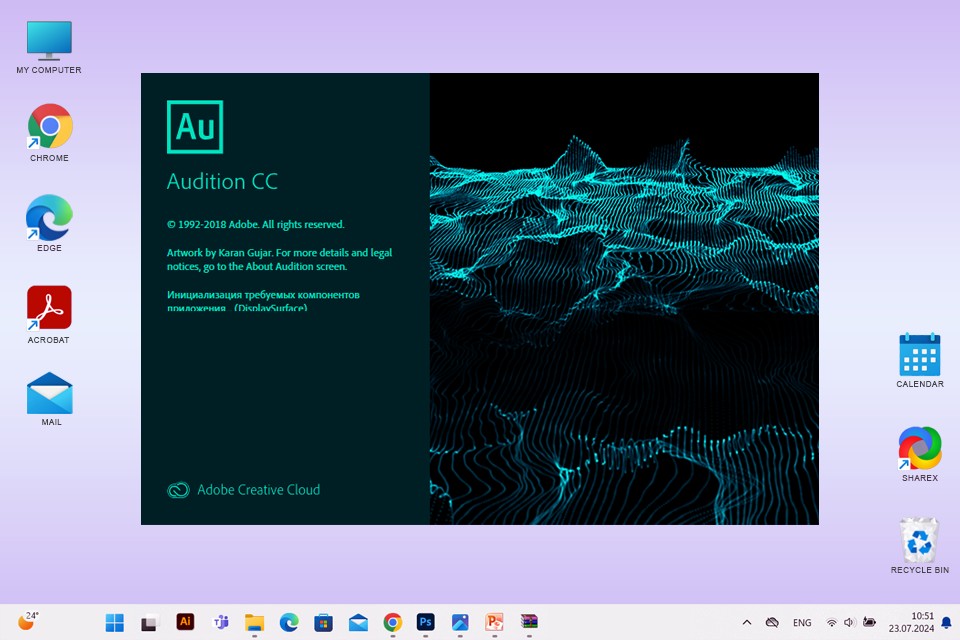Viewport: 960px width, 640px height.
Task: Open the volume control in system tray
Action: coord(849,622)
